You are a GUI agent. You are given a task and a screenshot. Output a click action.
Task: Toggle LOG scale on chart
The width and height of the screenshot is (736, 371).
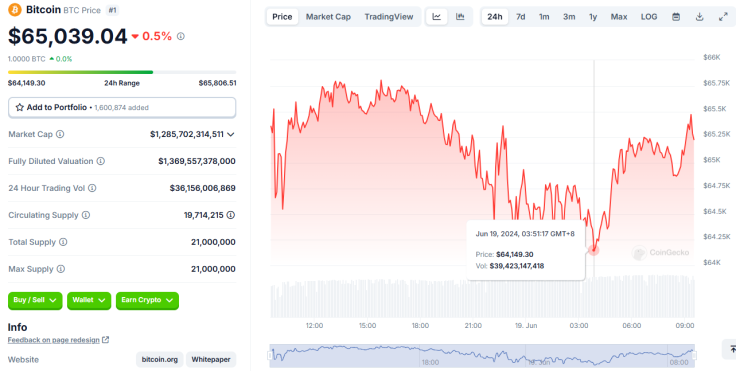(649, 17)
